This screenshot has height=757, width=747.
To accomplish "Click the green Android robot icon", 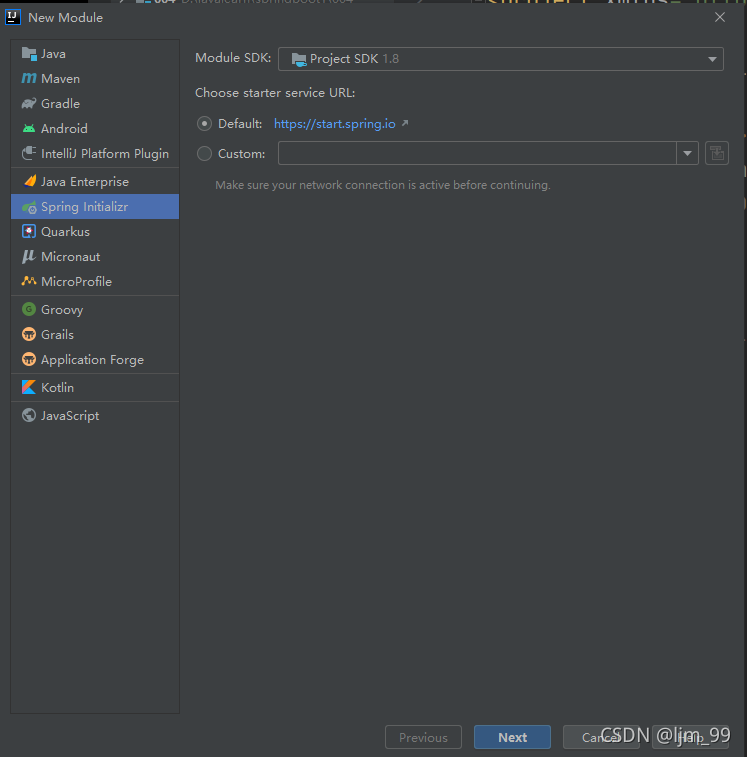I will pos(29,128).
